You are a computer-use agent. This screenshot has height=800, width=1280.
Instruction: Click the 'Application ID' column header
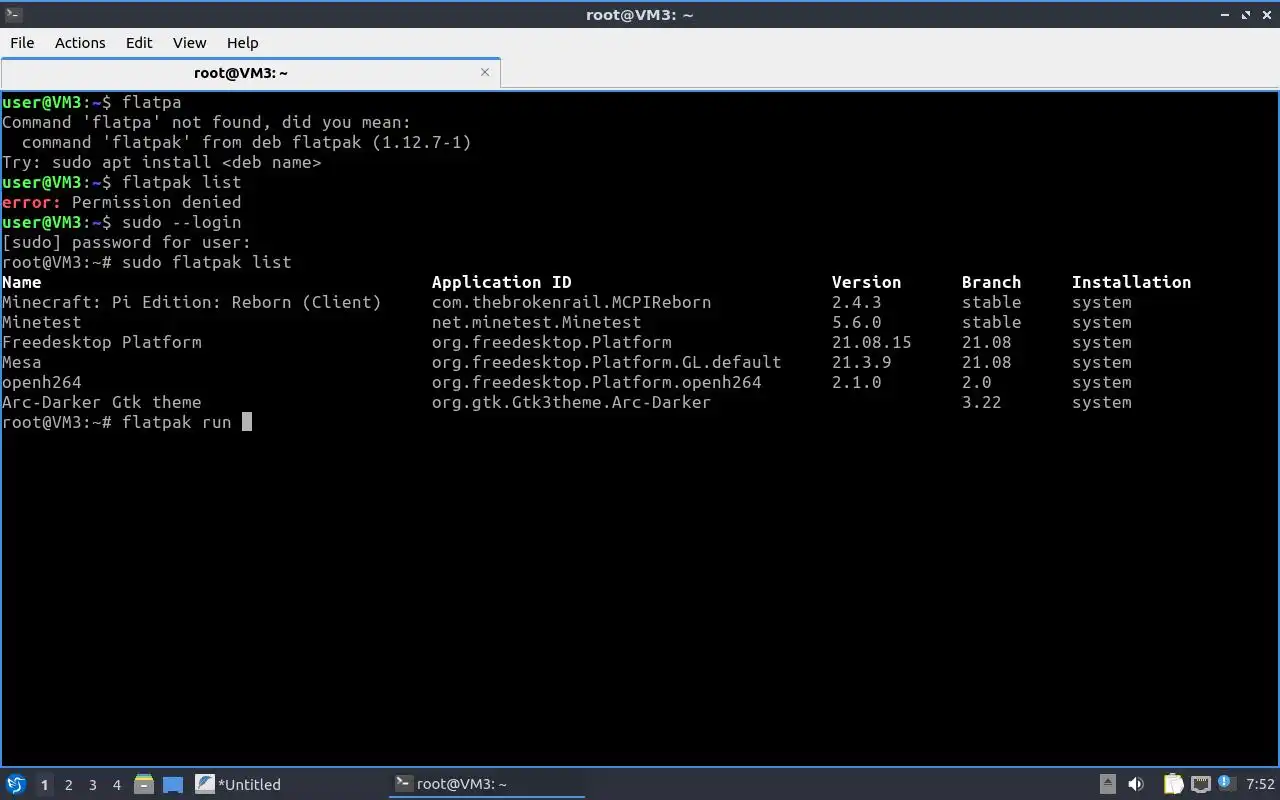pos(501,282)
